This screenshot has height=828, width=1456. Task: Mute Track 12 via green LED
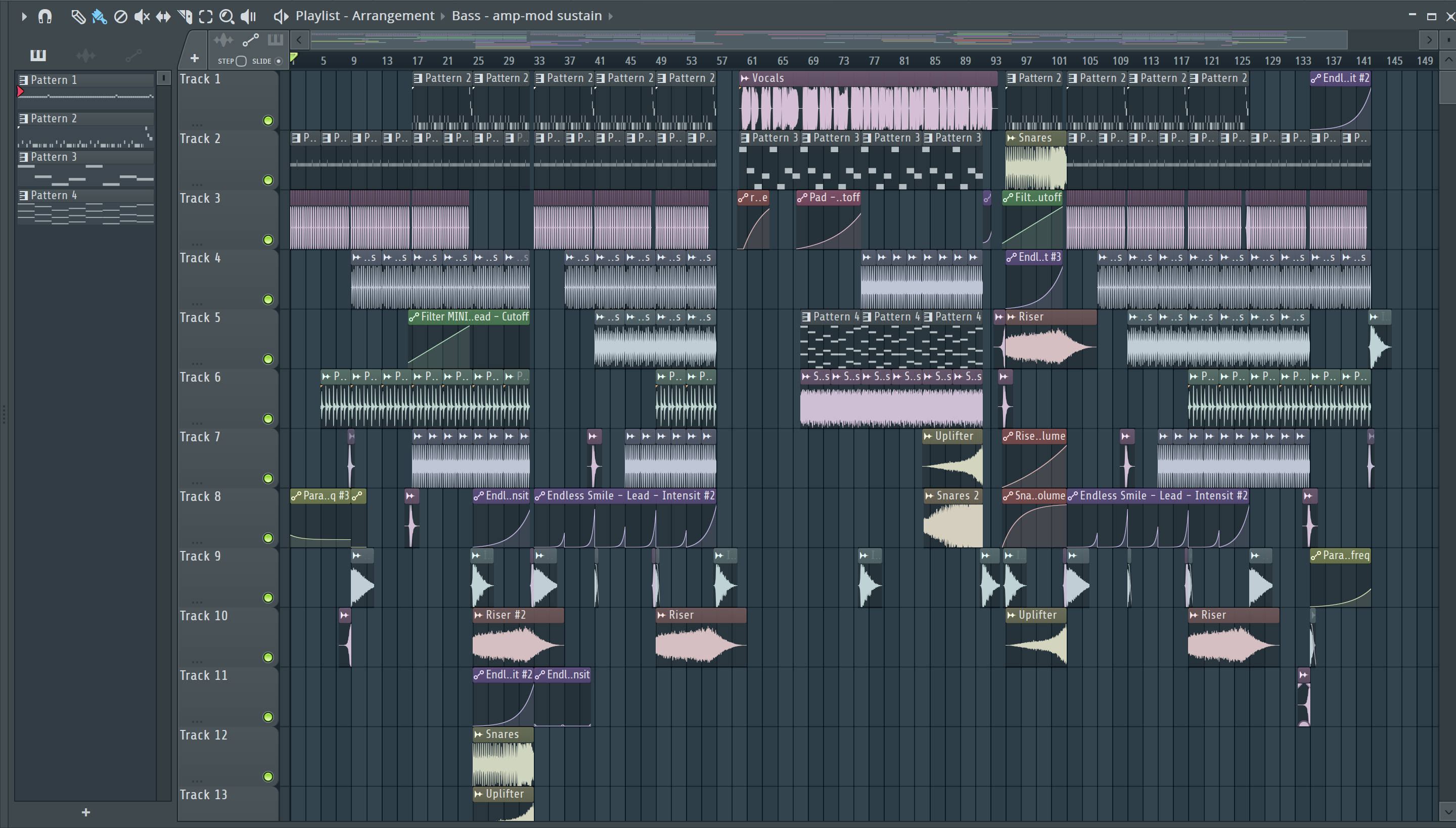coord(268,777)
